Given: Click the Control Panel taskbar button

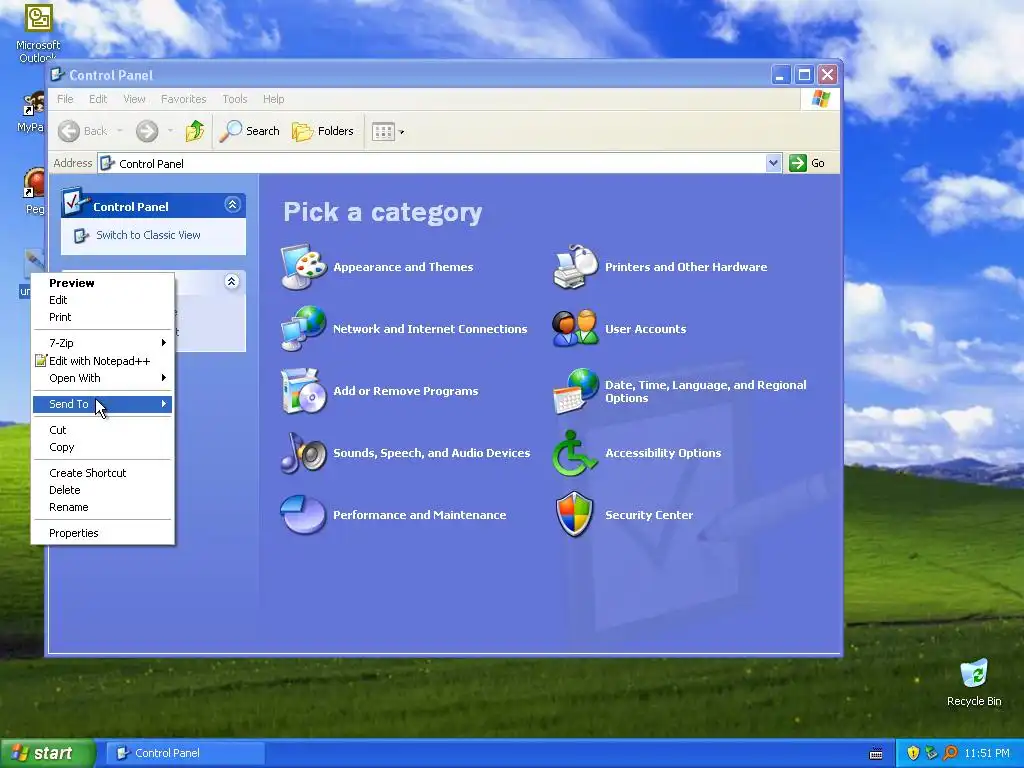Looking at the screenshot, I should coord(184,753).
